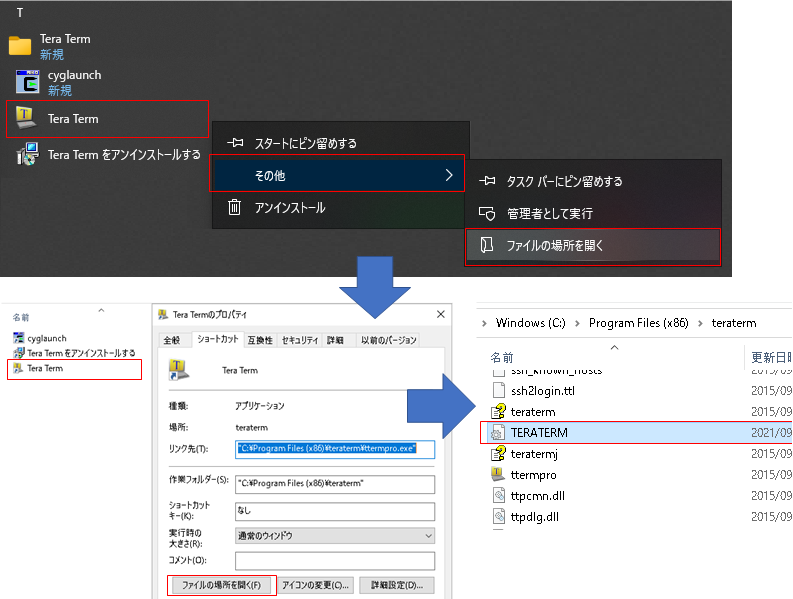The image size is (793, 599).
Task: Select the ttermpro application file
Action: click(x=534, y=475)
